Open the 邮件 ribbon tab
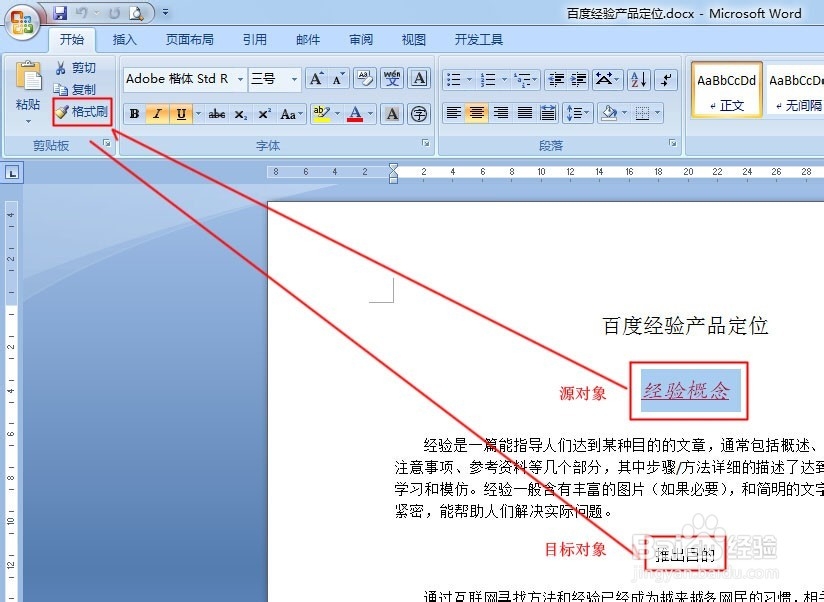 308,39
